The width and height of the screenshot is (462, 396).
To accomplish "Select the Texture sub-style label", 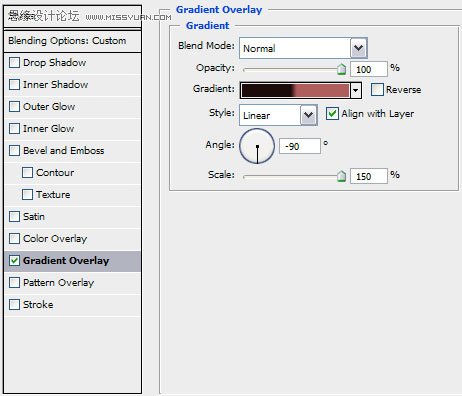I will [53, 194].
